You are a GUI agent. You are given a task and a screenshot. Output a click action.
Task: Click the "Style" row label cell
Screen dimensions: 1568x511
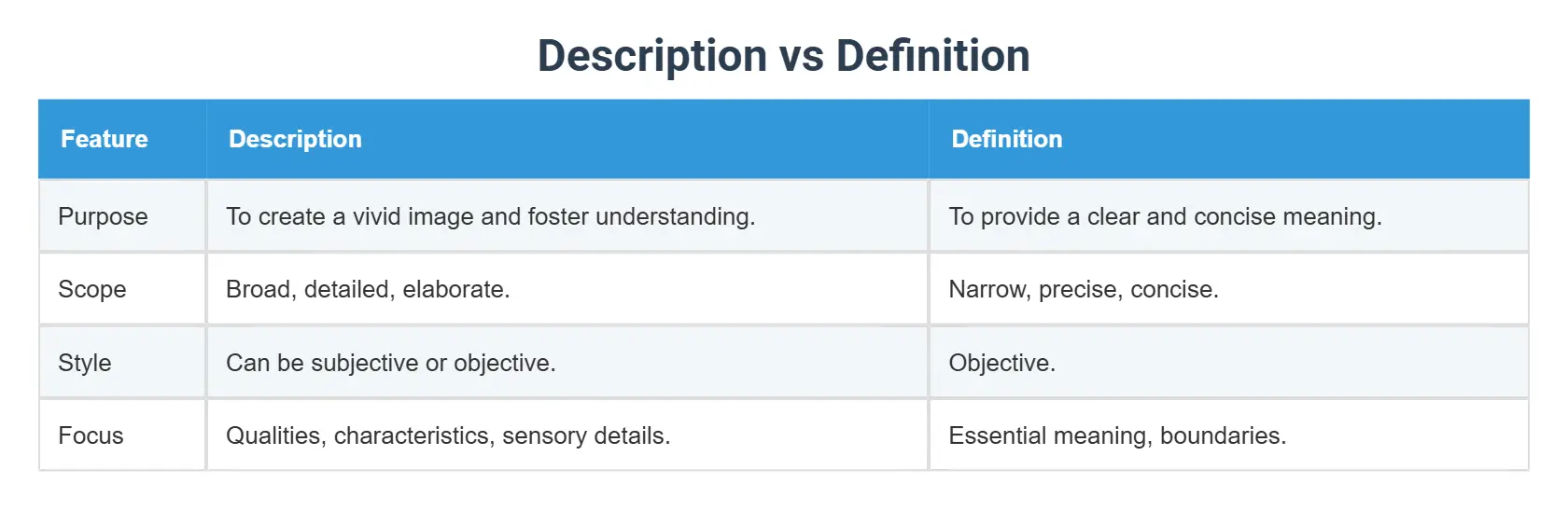coord(84,363)
